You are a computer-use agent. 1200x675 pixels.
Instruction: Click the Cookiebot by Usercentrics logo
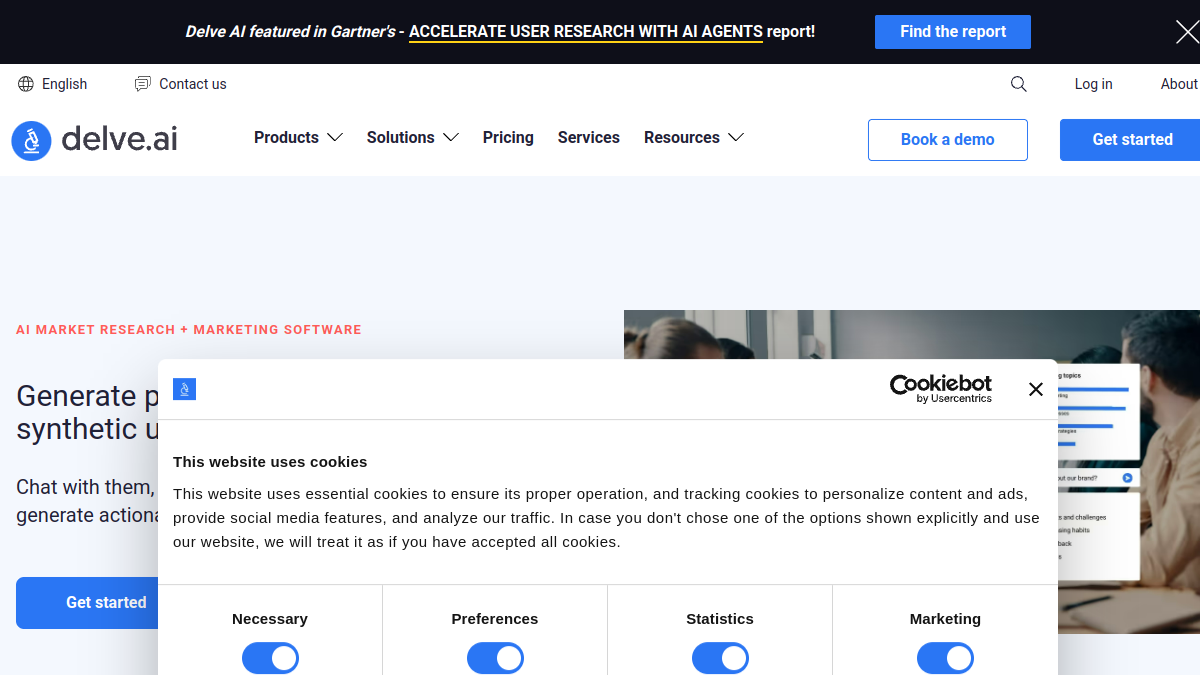coord(941,389)
